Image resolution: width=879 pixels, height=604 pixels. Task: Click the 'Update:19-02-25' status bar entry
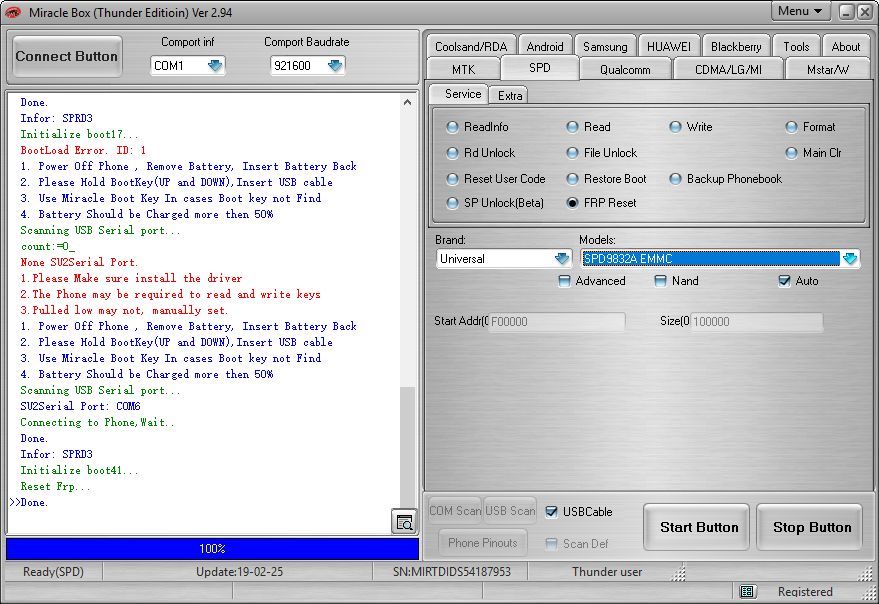pyautogui.click(x=239, y=572)
